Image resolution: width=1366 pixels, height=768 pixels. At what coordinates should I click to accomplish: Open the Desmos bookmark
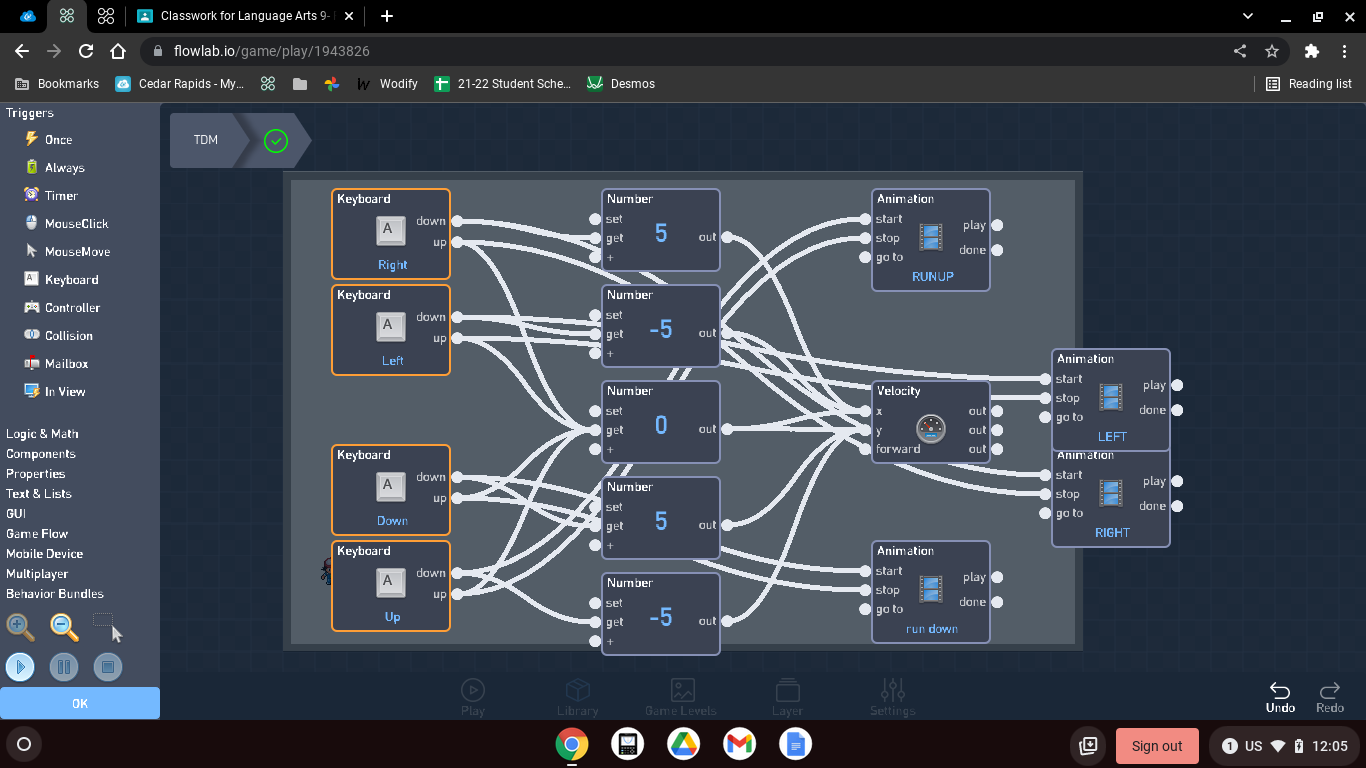pyautogui.click(x=621, y=84)
